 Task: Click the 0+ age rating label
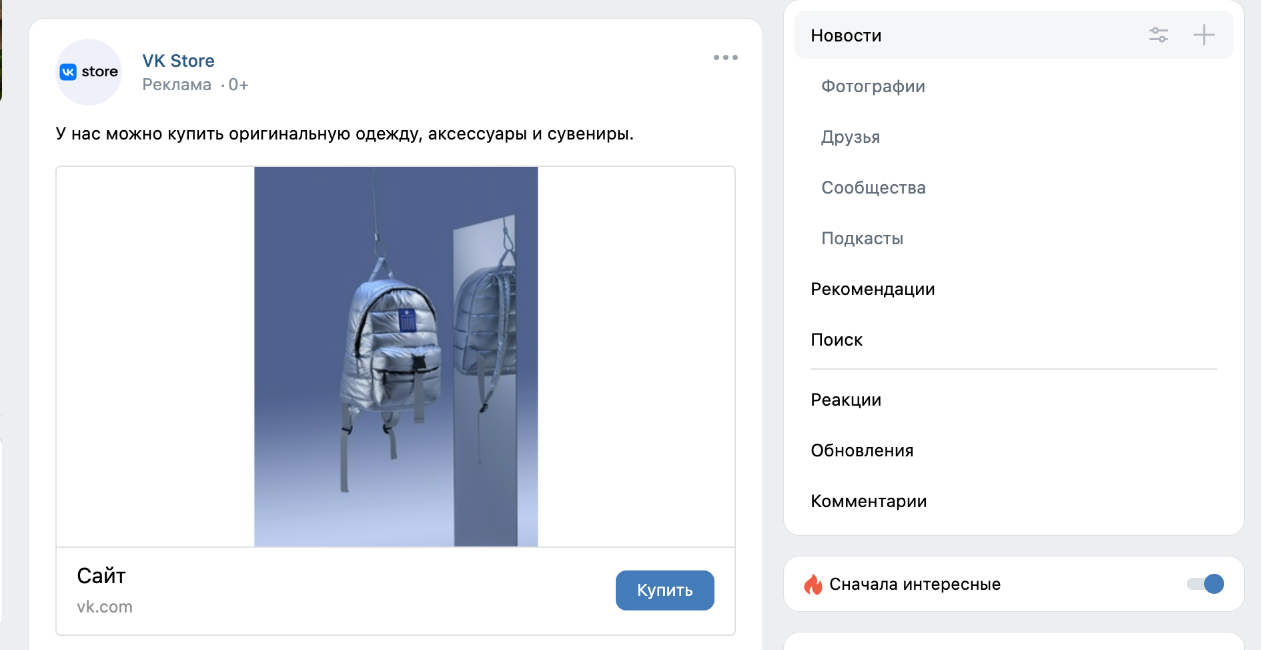(x=238, y=85)
